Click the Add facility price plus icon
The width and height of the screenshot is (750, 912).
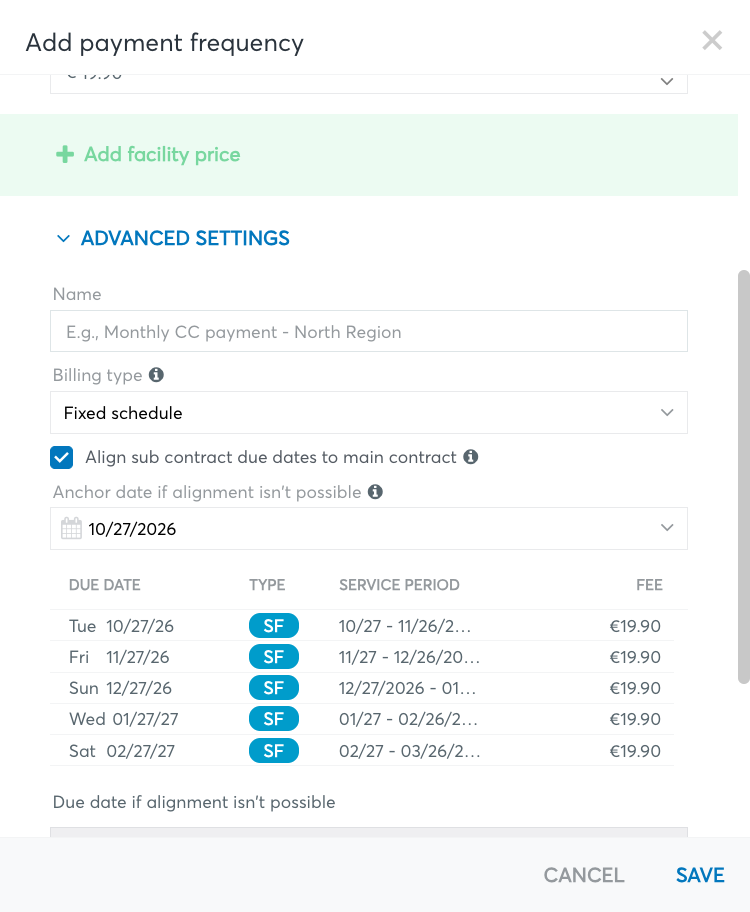point(65,155)
